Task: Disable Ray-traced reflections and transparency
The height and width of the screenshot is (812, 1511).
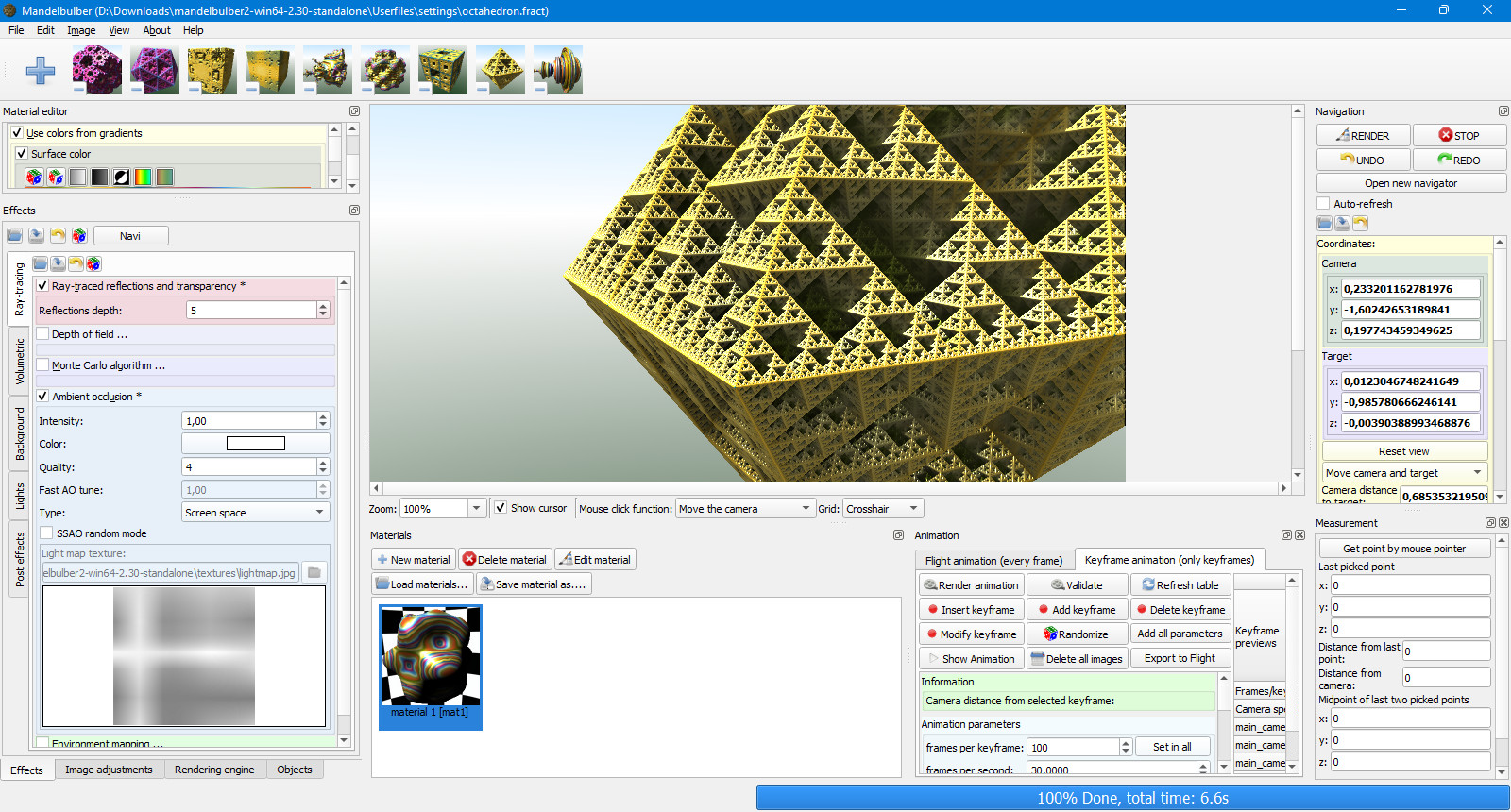Action: pos(42,286)
